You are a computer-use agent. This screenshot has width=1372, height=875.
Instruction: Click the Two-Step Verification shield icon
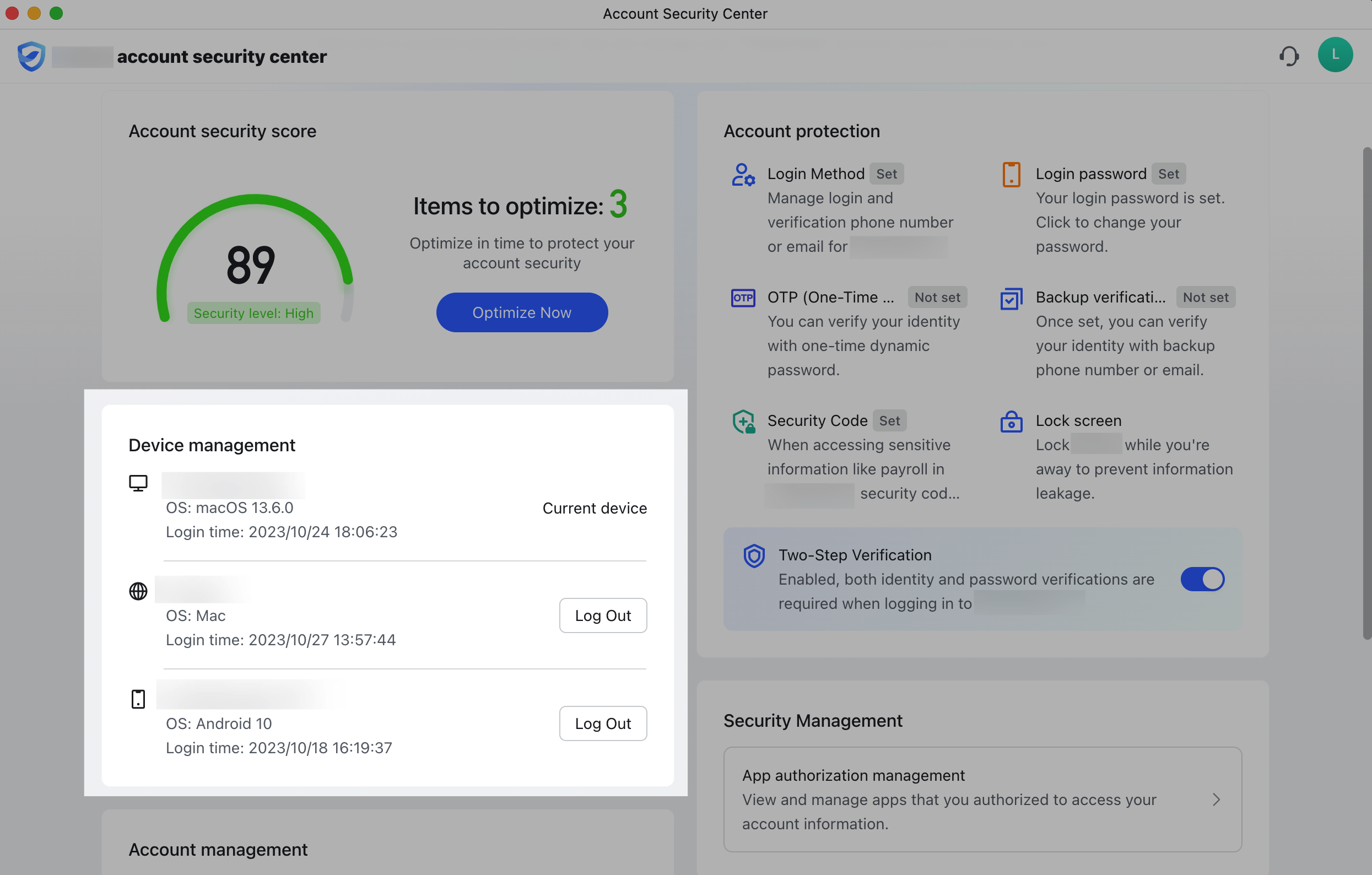coord(754,556)
